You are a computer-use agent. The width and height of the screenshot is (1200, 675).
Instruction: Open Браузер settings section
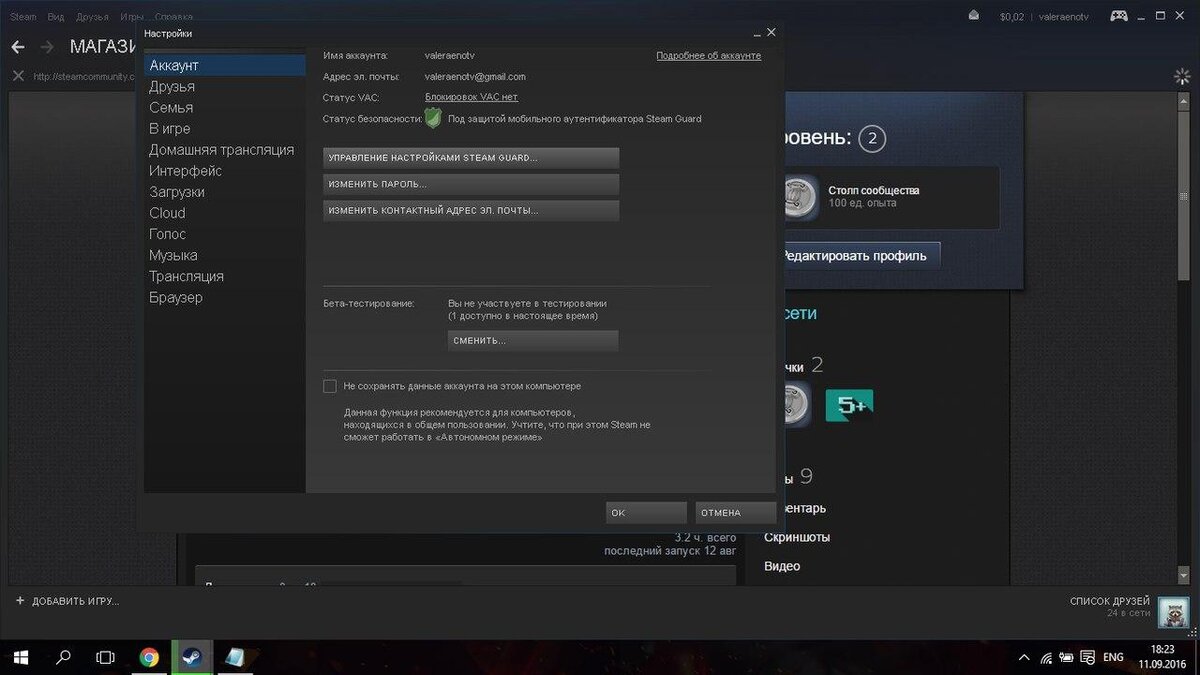[x=225, y=297]
